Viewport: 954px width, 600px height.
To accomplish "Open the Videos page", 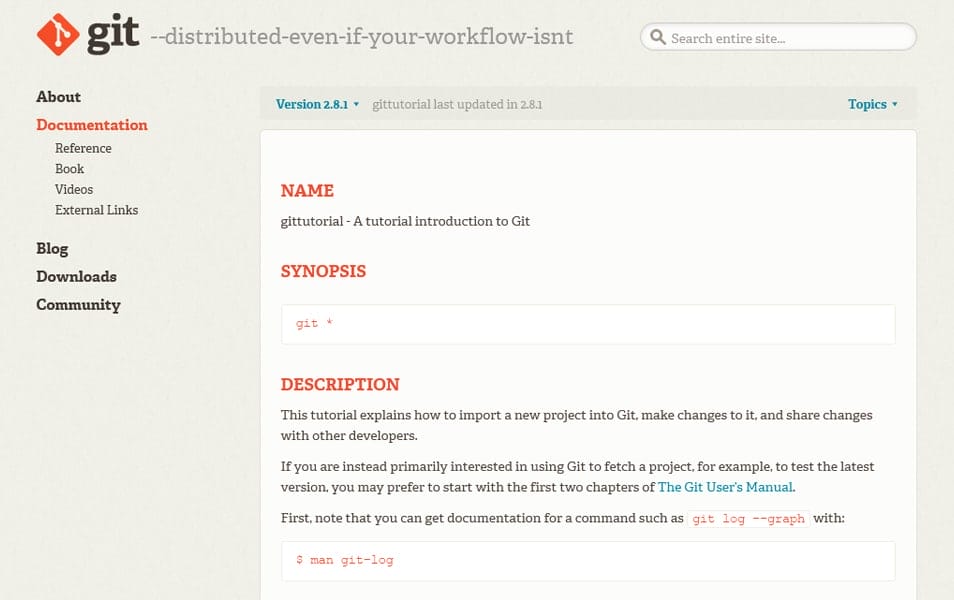I will click(x=74, y=189).
